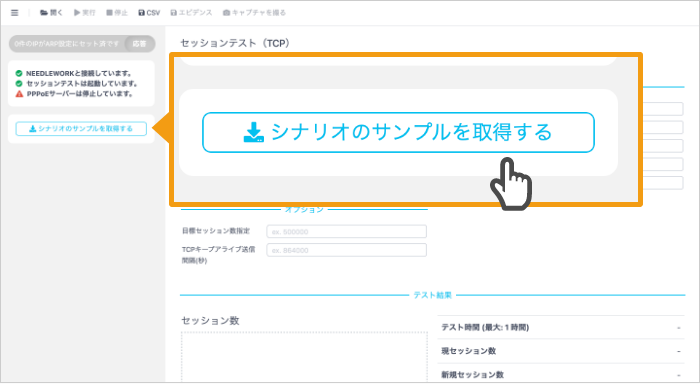
Task: Click the セッション数 chart heading
Action: pyautogui.click(x=210, y=321)
